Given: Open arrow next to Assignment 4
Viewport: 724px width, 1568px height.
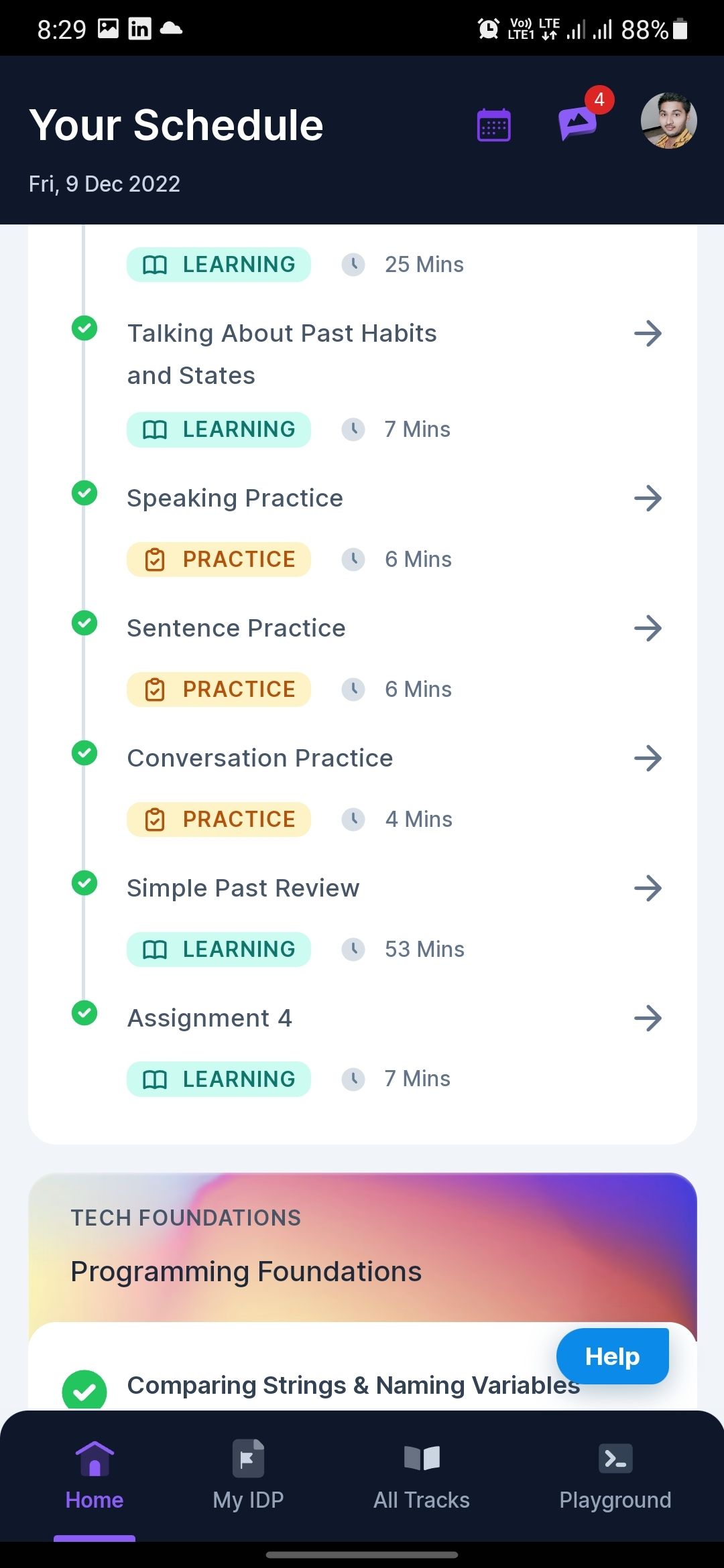Looking at the screenshot, I should (648, 1018).
